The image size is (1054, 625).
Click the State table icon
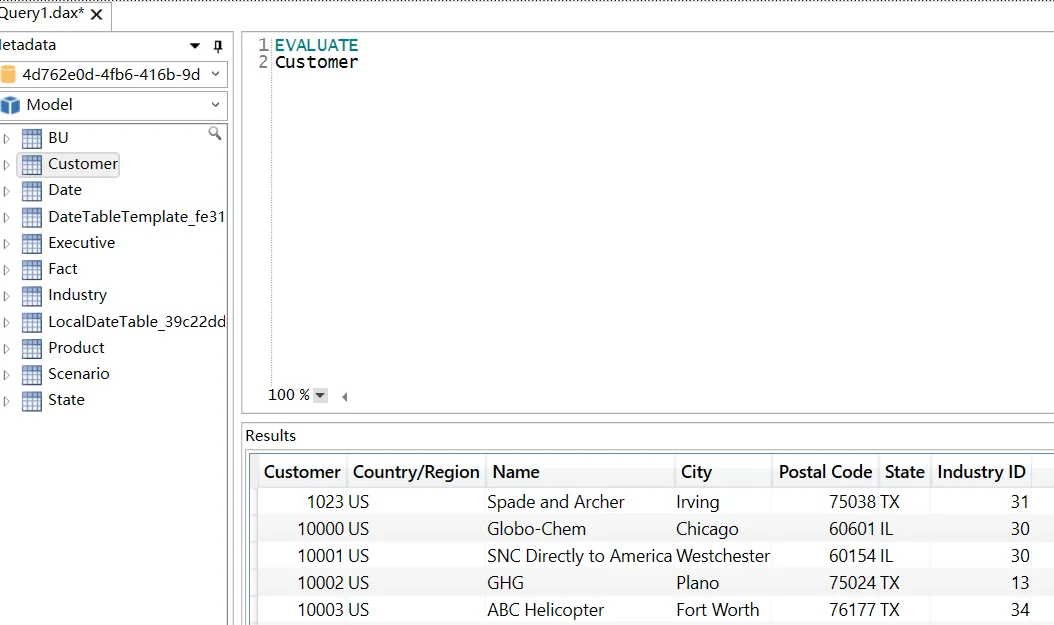click(x=32, y=401)
